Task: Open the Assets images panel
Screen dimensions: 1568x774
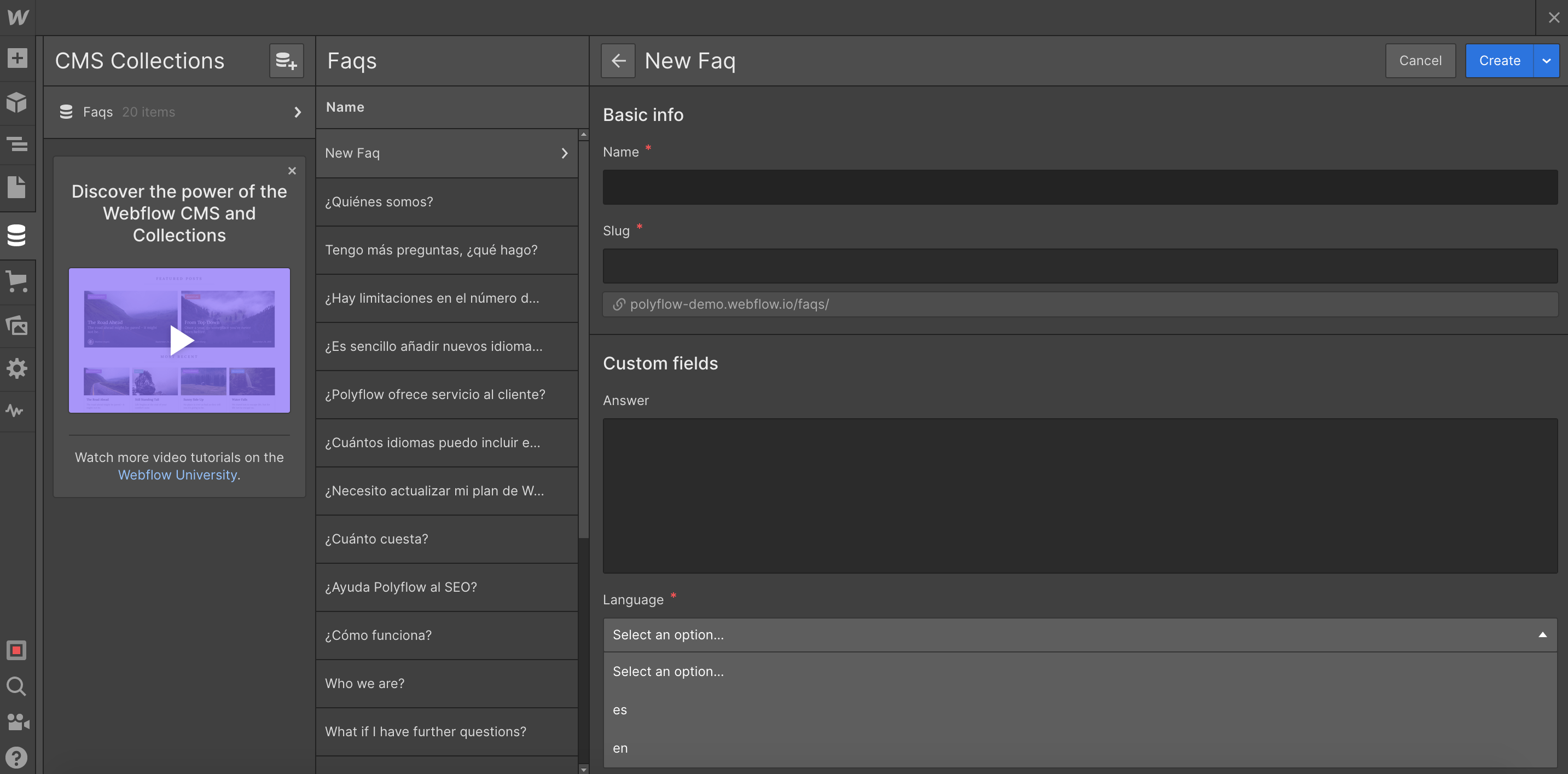Action: click(18, 325)
